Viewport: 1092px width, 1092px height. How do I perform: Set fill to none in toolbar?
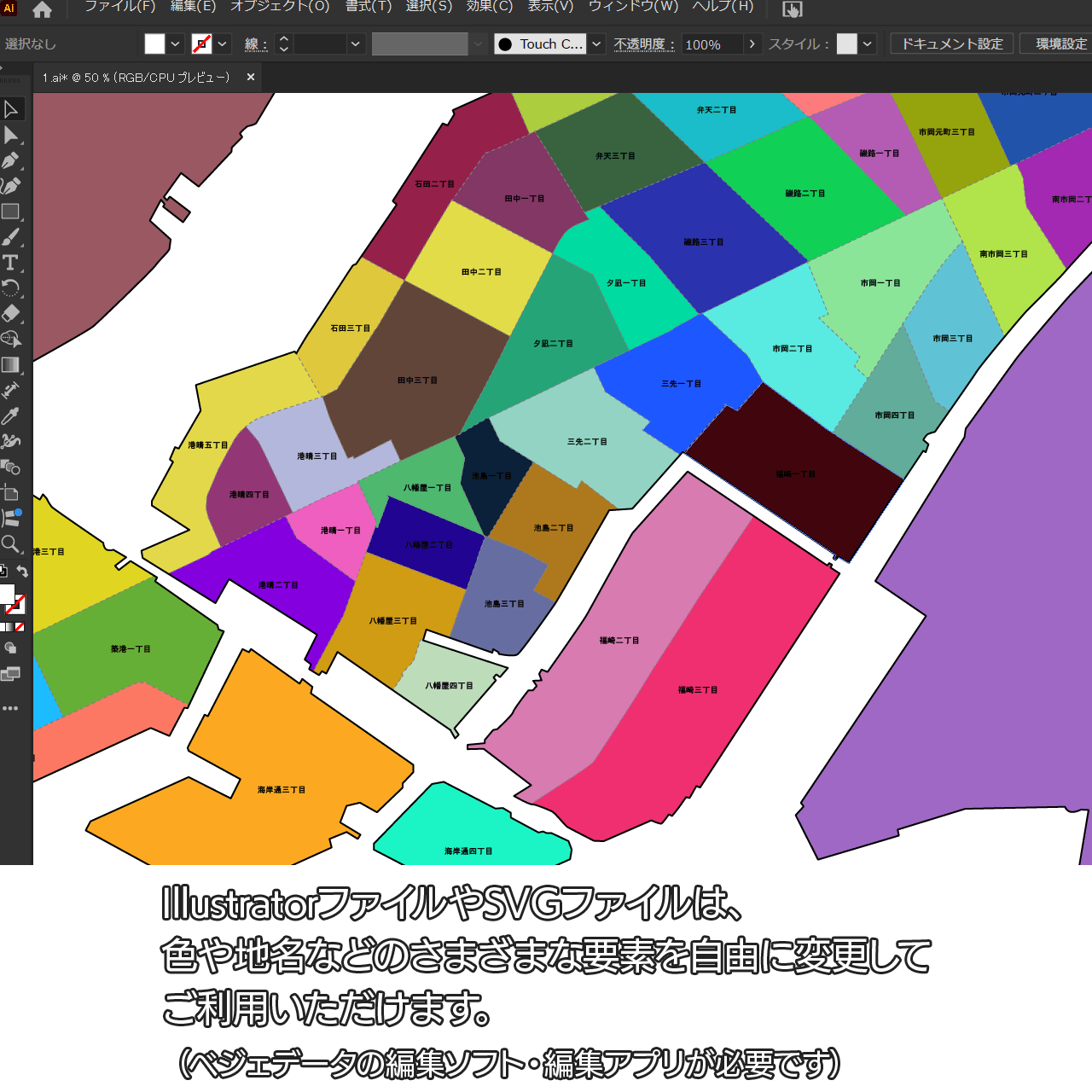(x=20, y=627)
